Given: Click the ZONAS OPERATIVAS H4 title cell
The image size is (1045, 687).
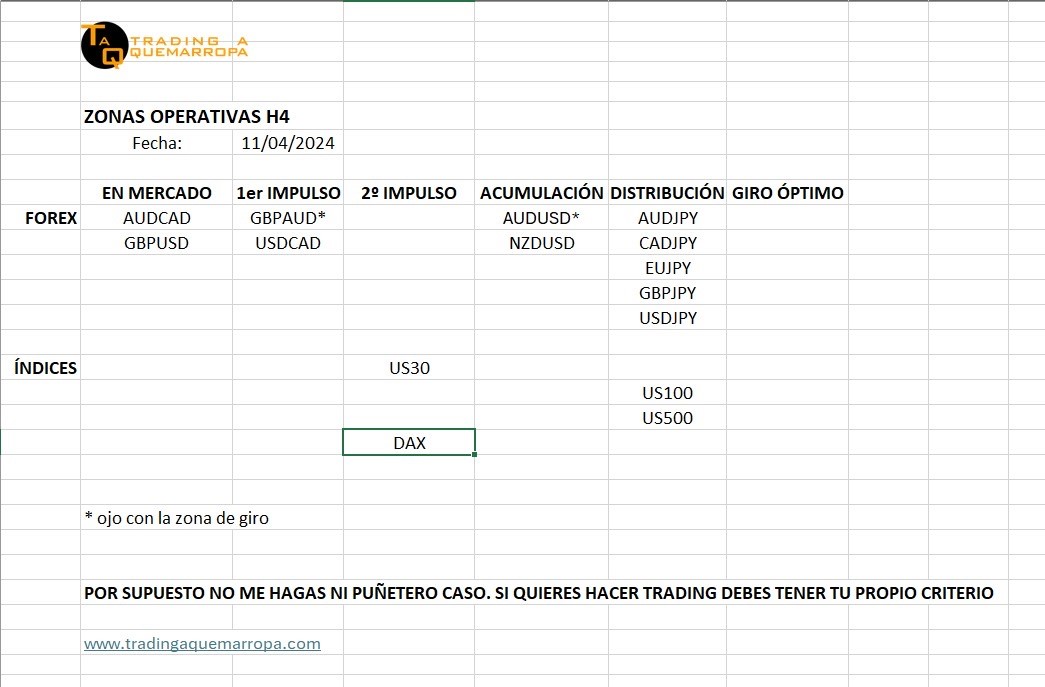Looking at the screenshot, I should pos(187,117).
